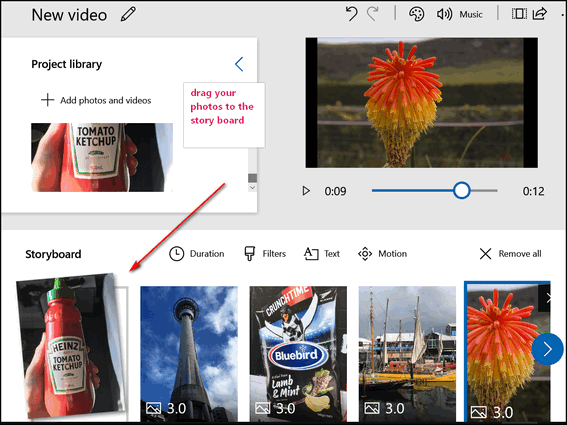Screen dimensions: 567x425
Task: Rename video with the pencil icon
Action: [128, 14]
